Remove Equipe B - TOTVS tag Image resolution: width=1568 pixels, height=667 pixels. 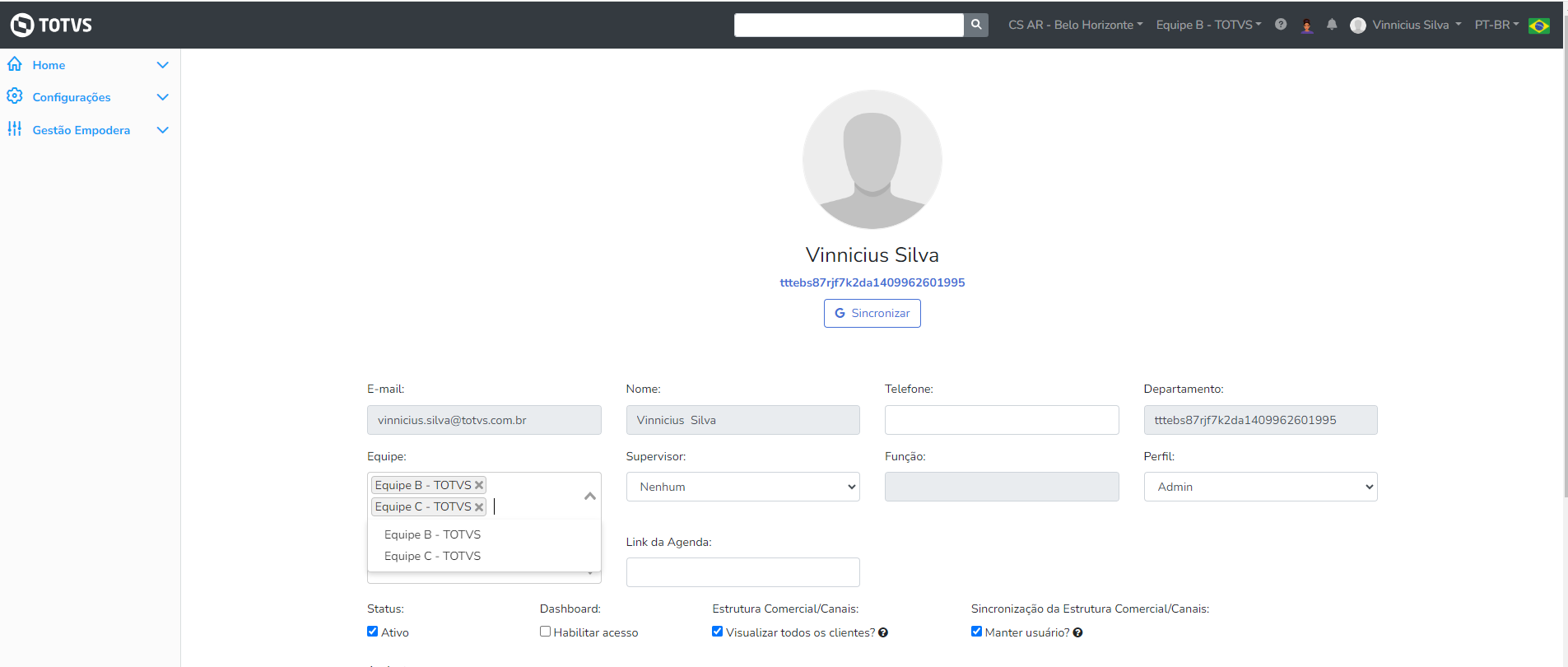(x=479, y=485)
